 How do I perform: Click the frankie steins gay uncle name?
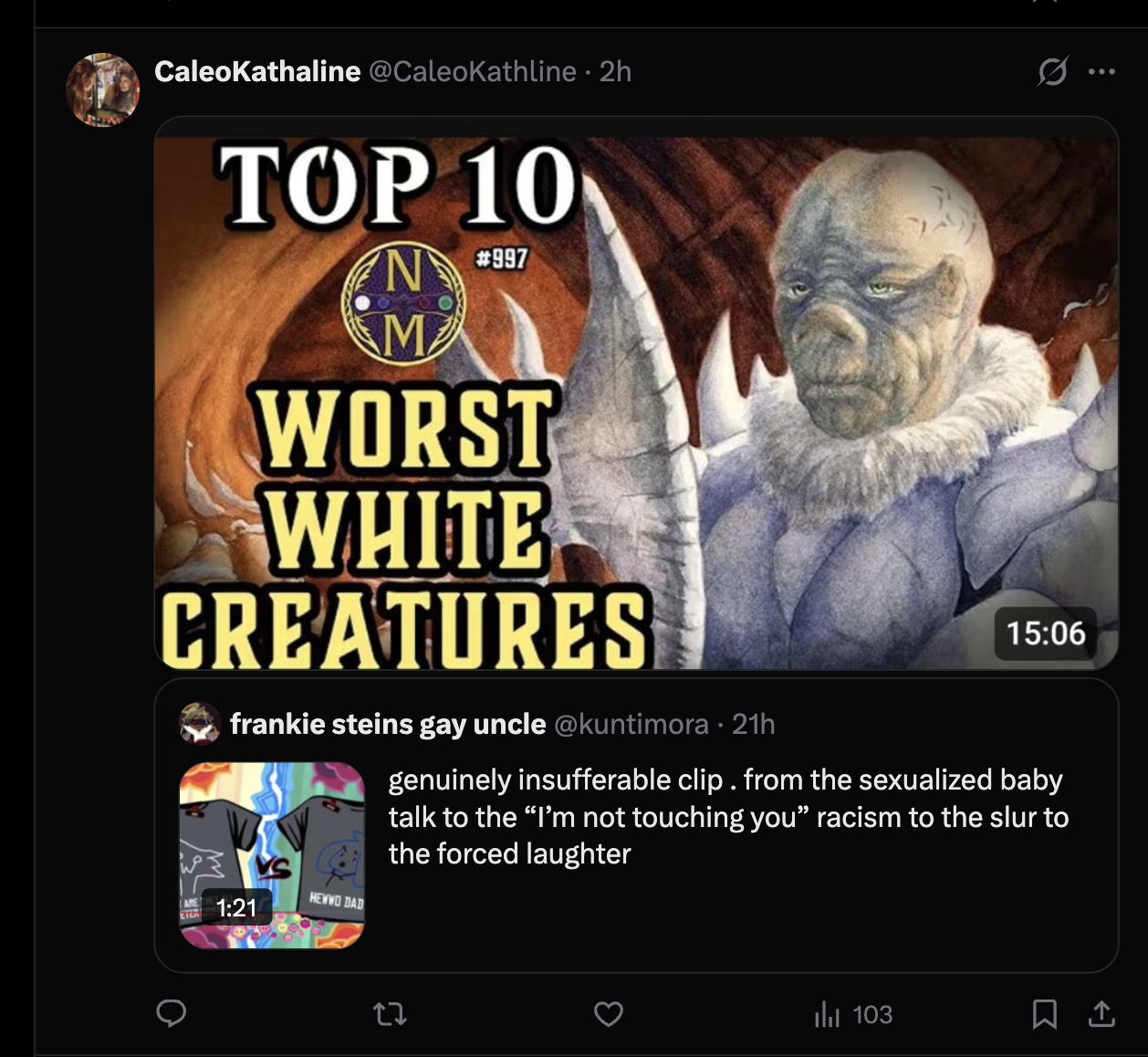point(388,724)
